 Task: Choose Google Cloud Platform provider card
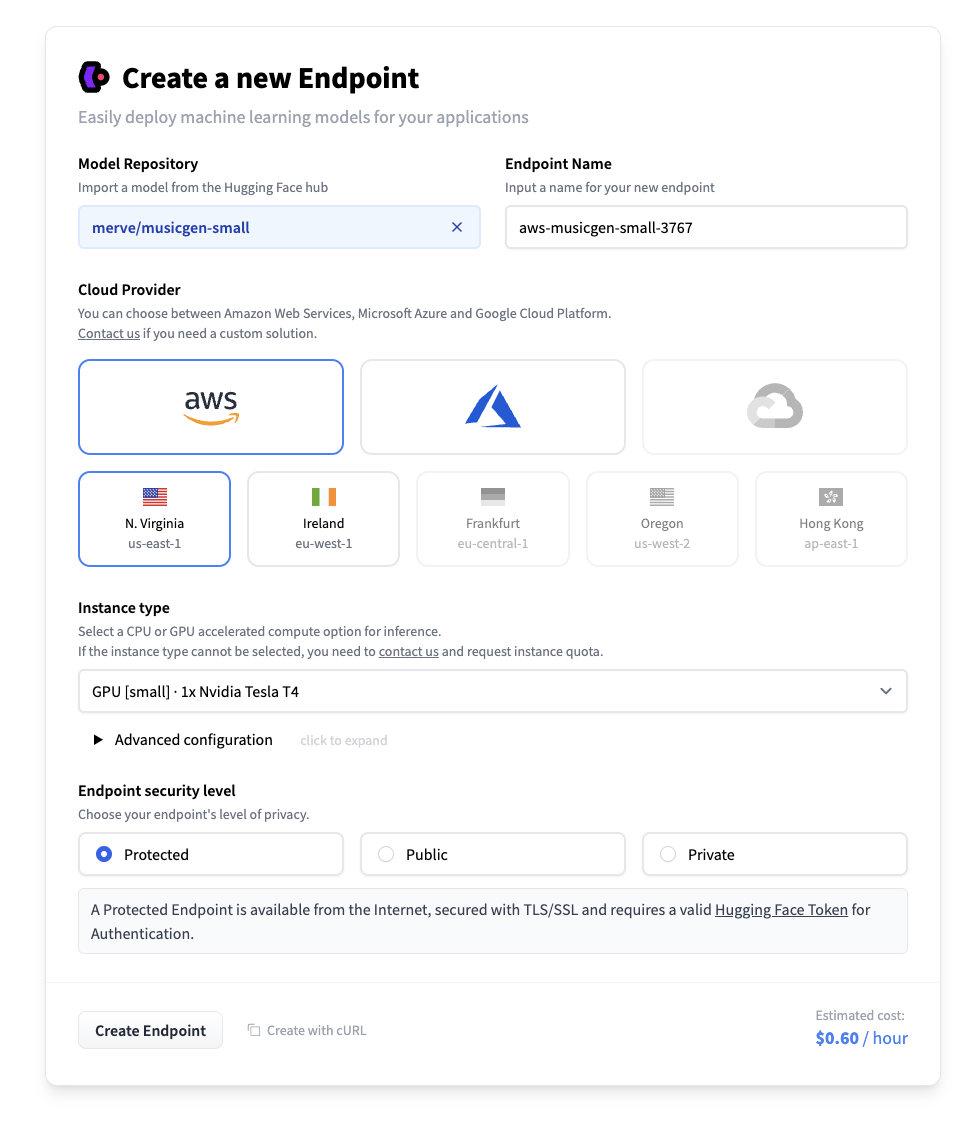(x=775, y=407)
